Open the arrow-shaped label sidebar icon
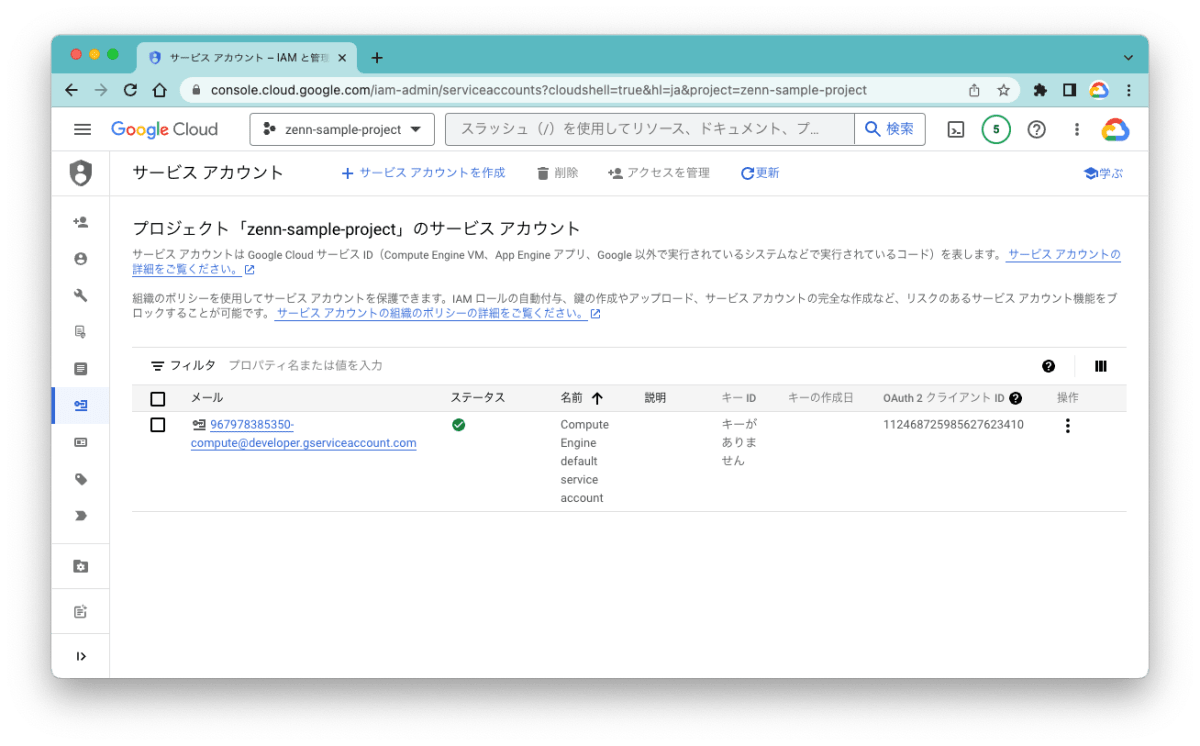This screenshot has height=746, width=1200. [x=81, y=516]
